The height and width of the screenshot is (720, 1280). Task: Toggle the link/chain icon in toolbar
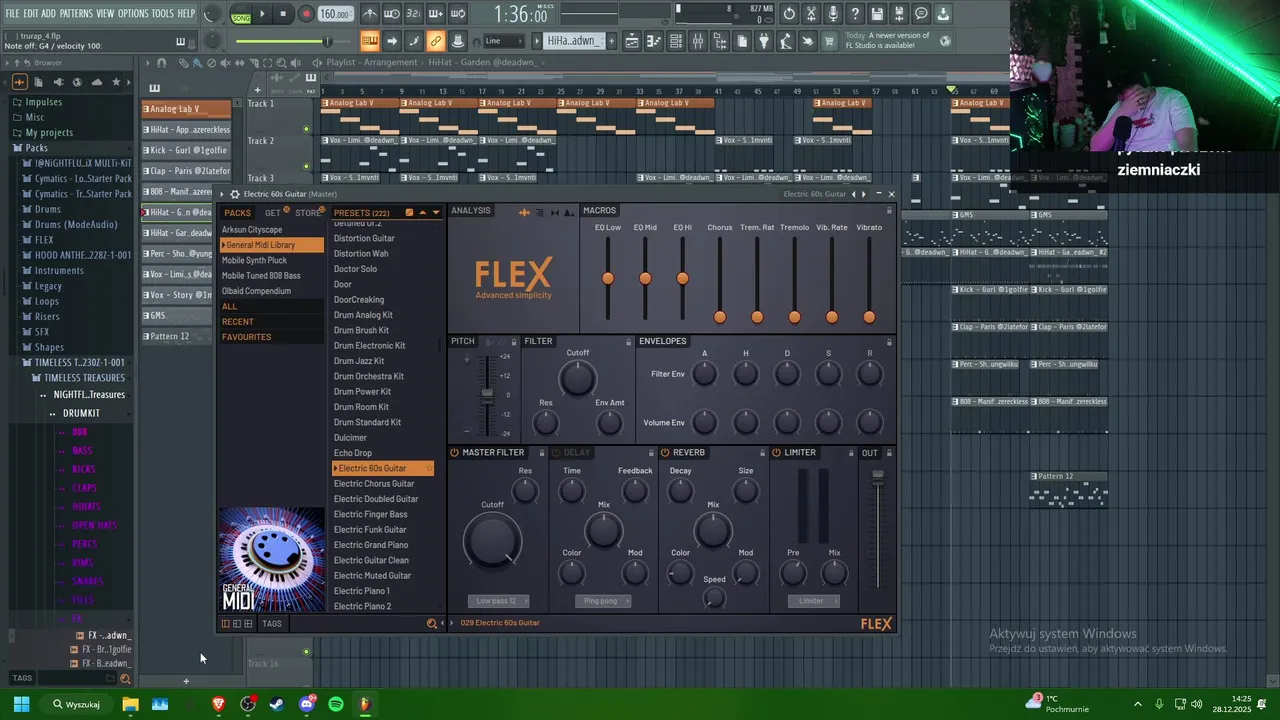[435, 41]
